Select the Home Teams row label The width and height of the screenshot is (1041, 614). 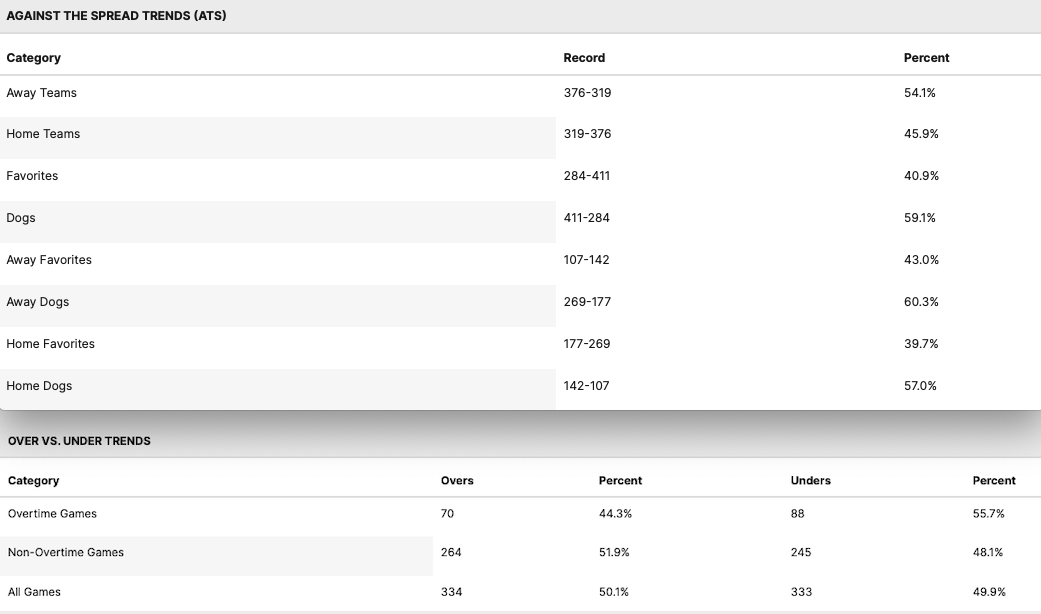coord(43,134)
